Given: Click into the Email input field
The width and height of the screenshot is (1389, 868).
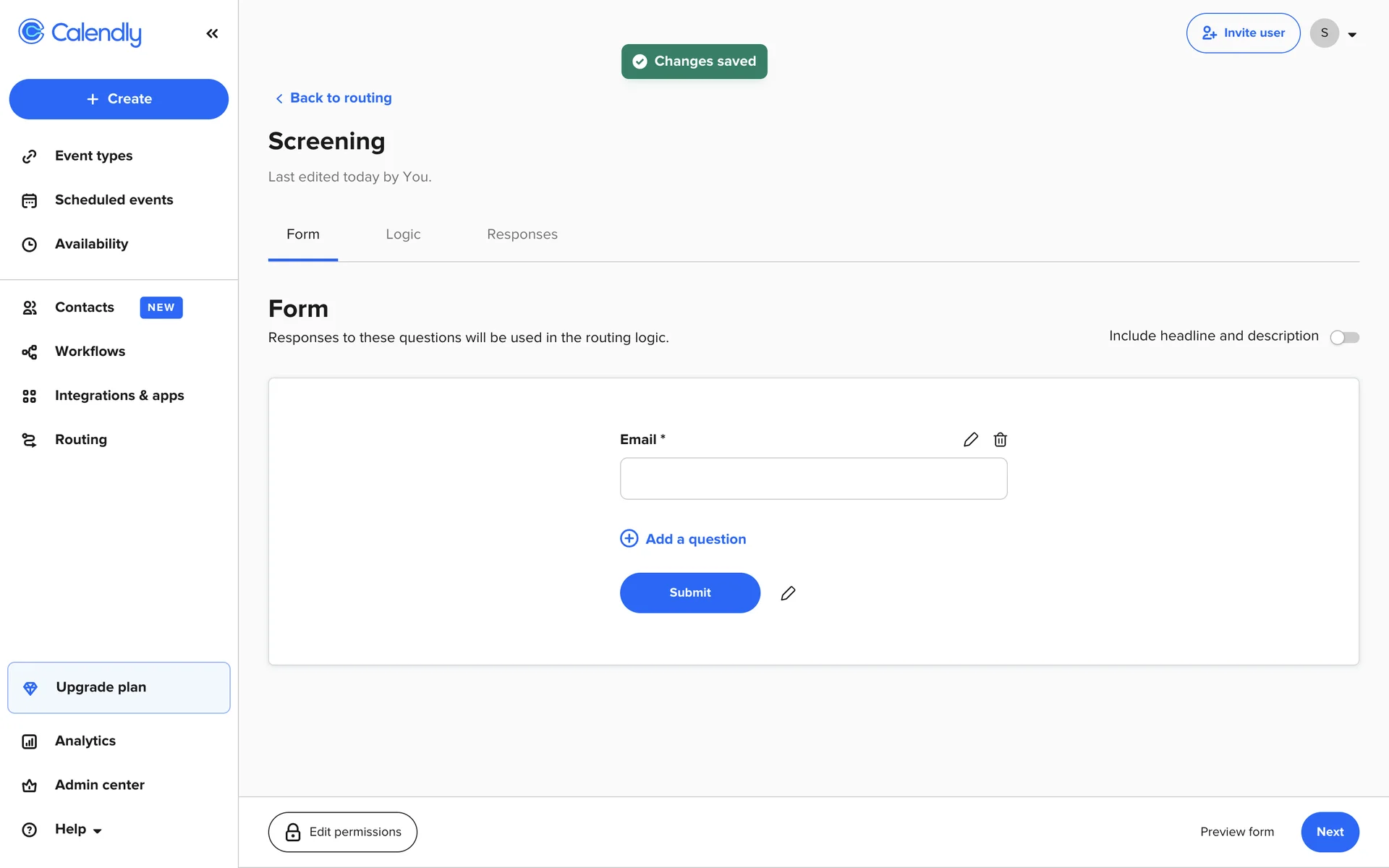Looking at the screenshot, I should click(x=813, y=479).
